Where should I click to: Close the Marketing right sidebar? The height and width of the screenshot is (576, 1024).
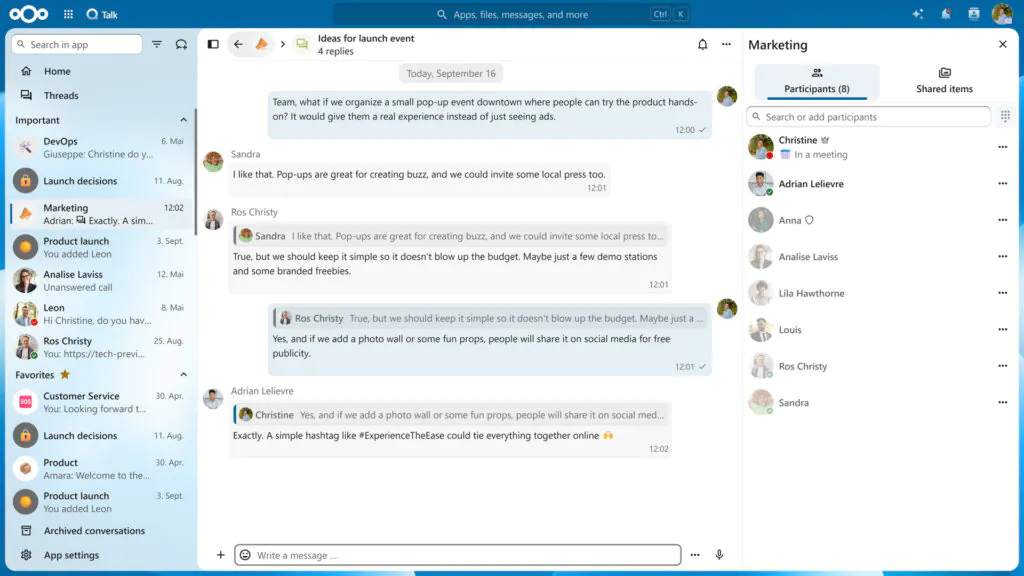(1002, 44)
